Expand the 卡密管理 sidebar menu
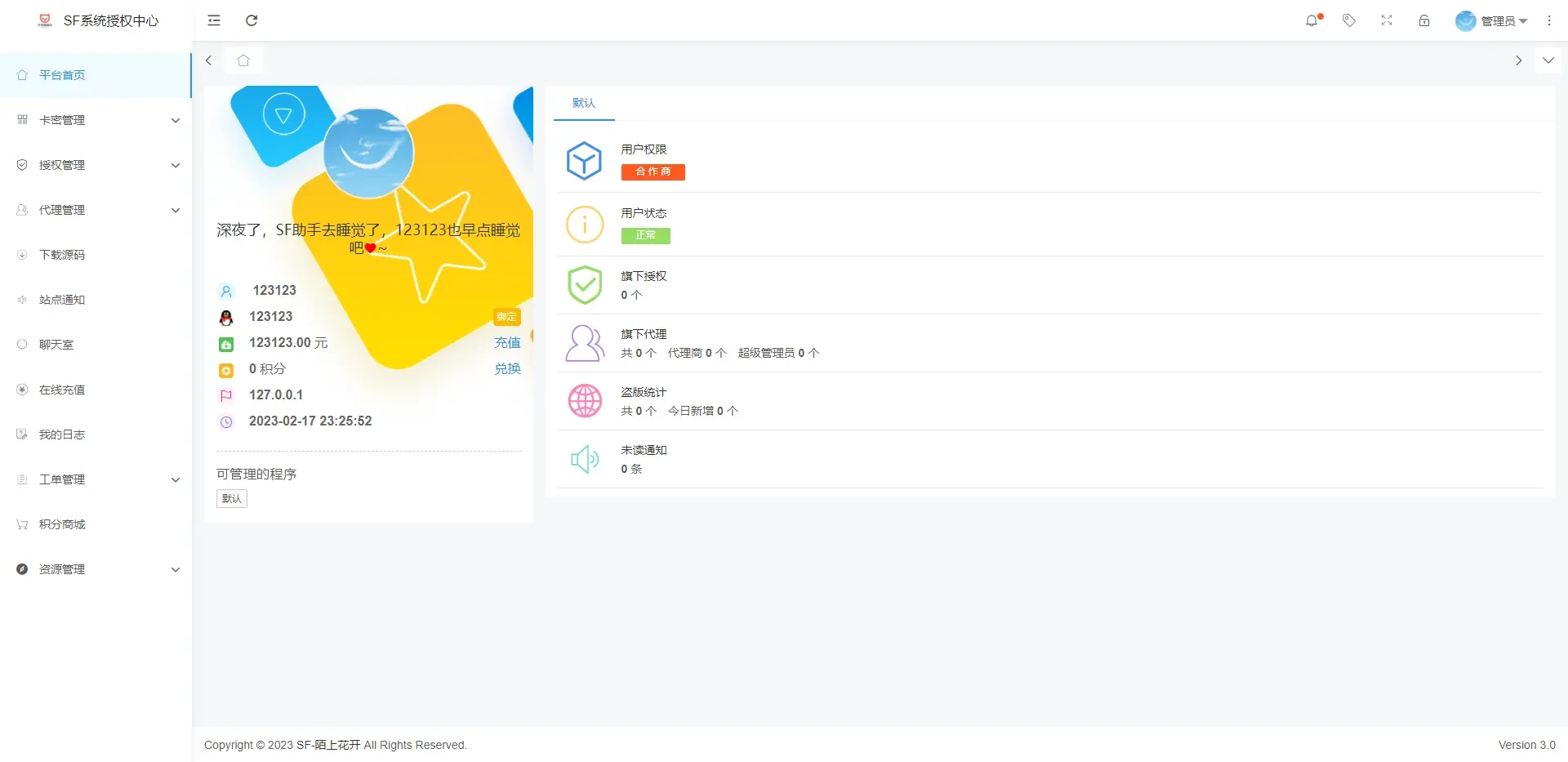 coord(96,120)
